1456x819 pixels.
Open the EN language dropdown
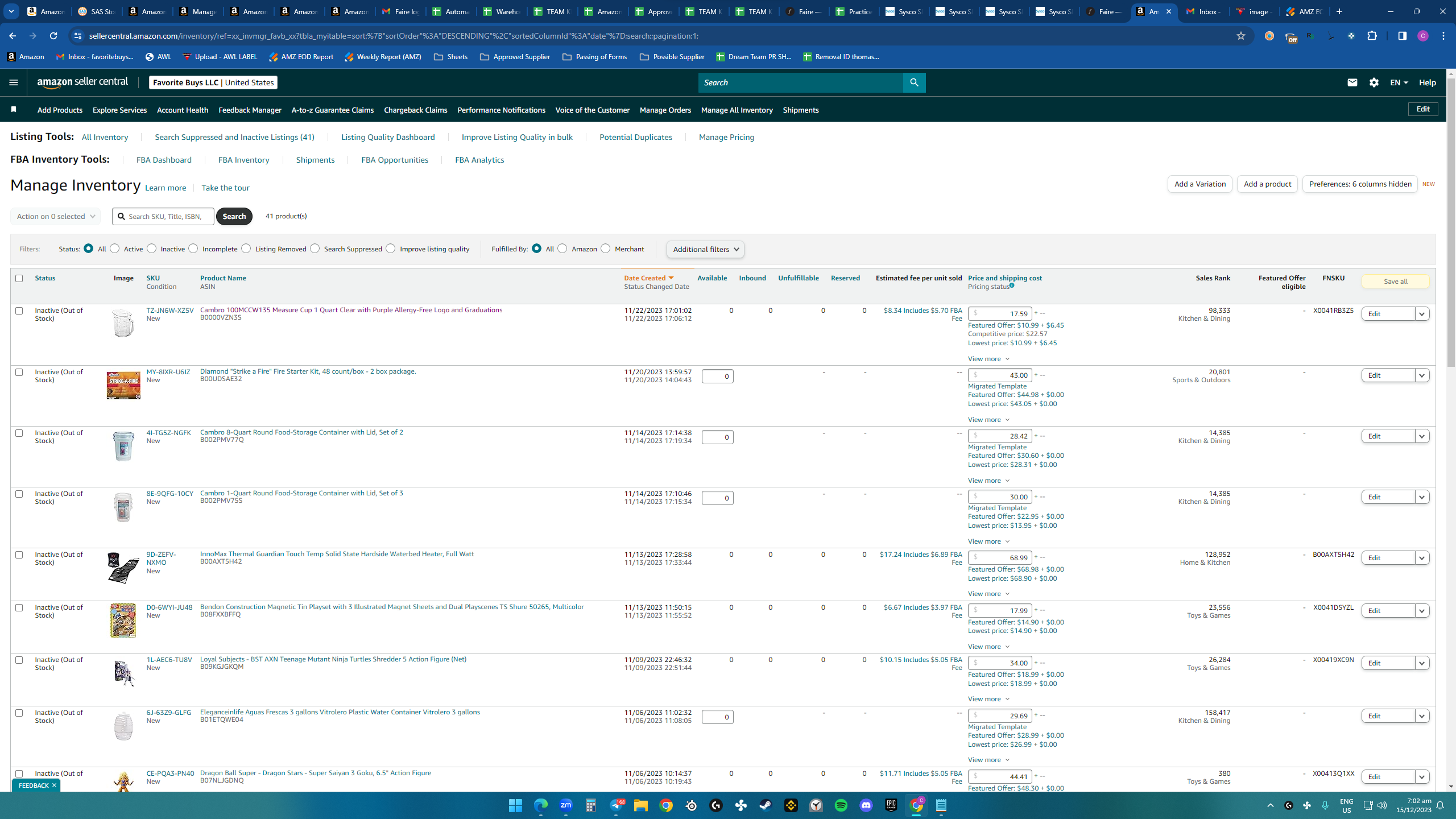[1399, 82]
